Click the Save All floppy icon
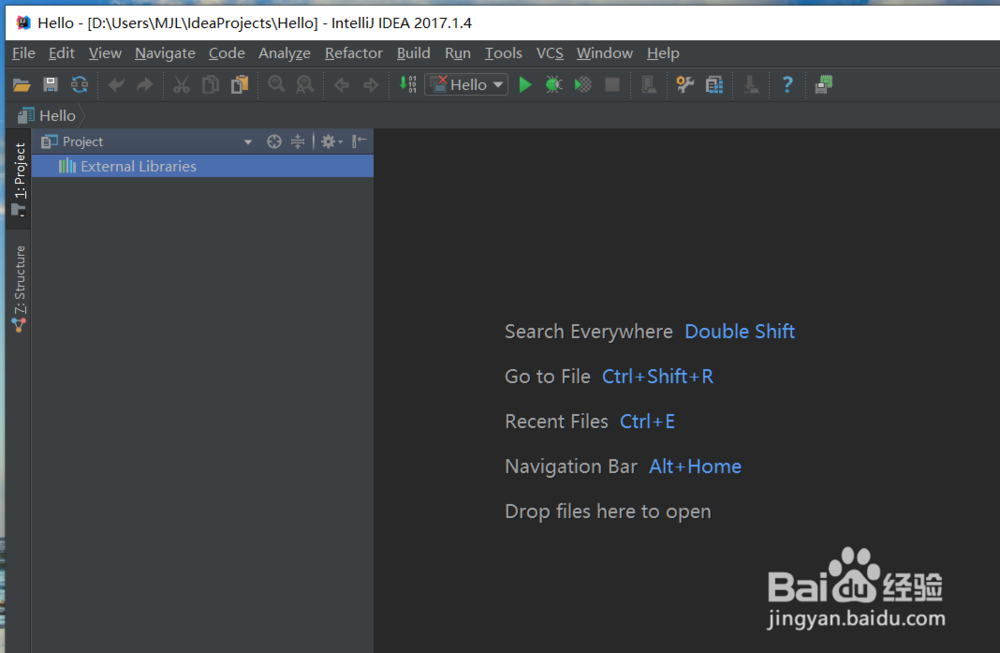Viewport: 1000px width, 653px height. point(50,85)
